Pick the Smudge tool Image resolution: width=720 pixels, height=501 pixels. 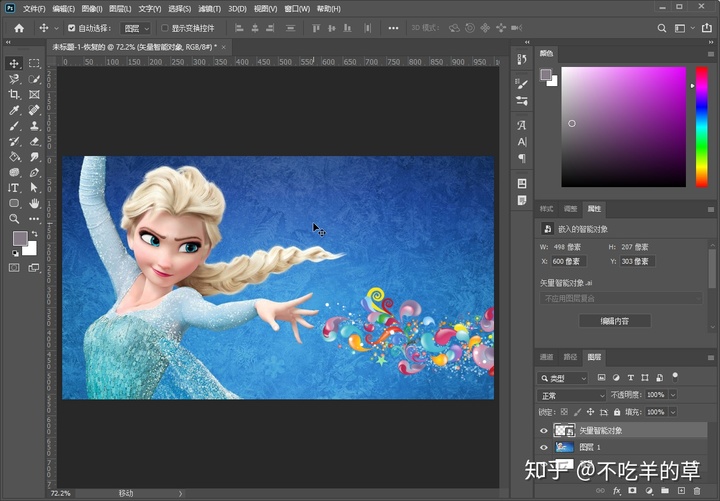coord(34,157)
